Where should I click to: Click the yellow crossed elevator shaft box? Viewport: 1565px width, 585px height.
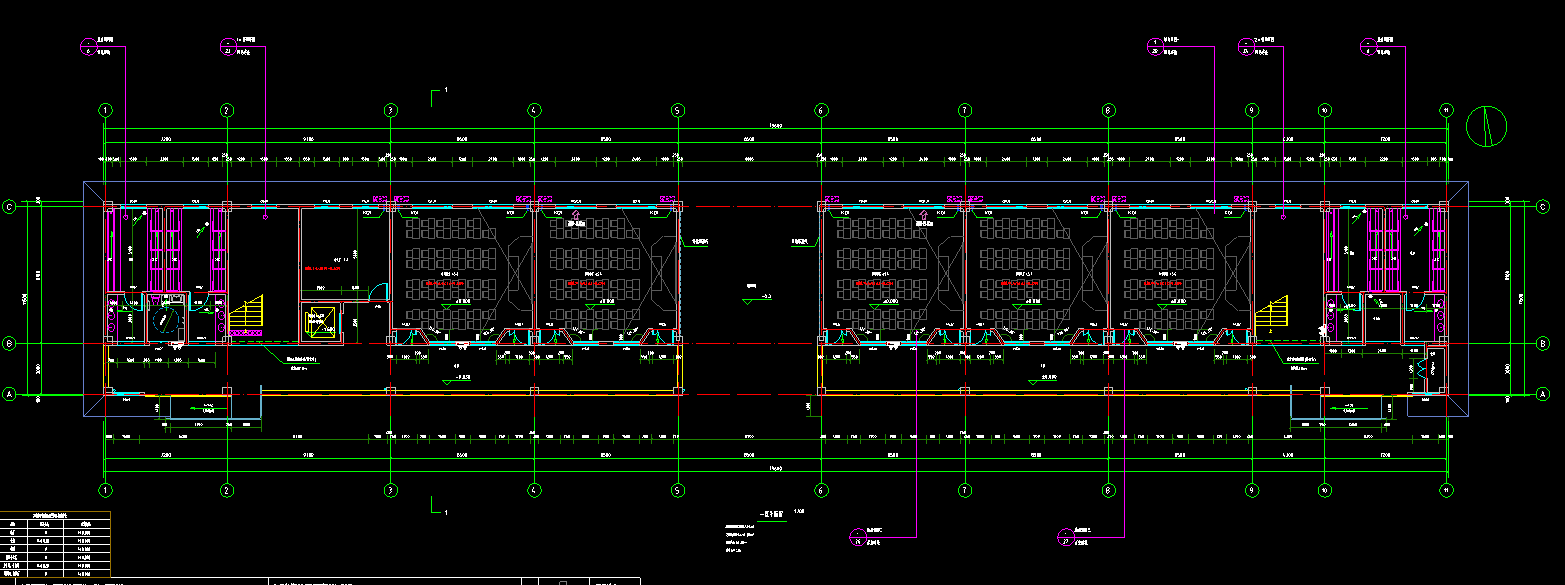[x=318, y=324]
